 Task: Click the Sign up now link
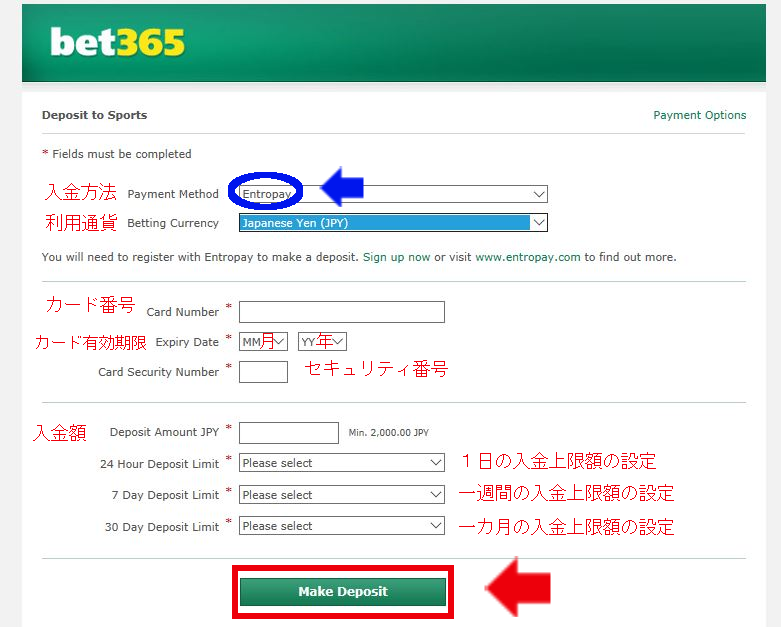click(396, 257)
